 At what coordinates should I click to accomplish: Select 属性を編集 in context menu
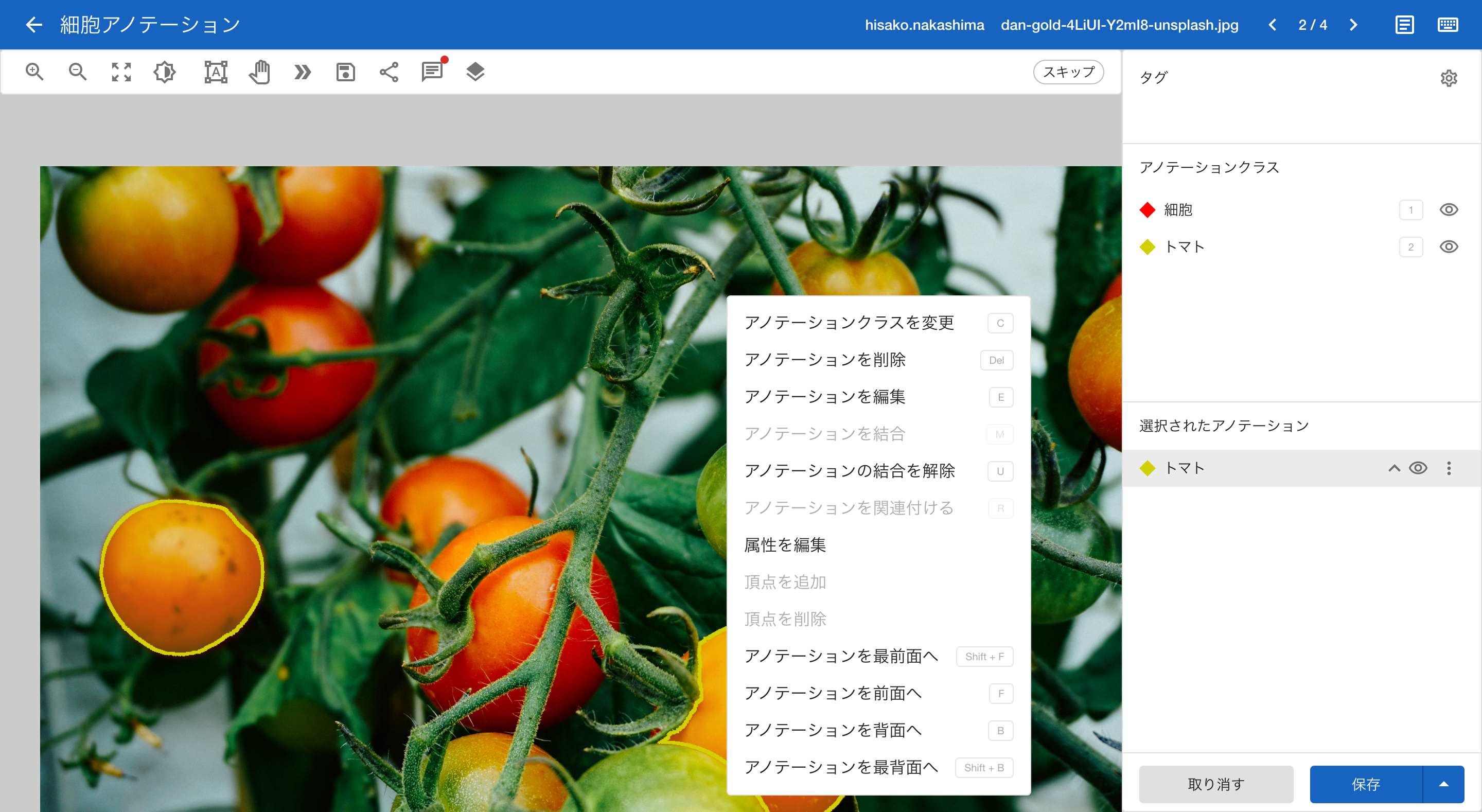coord(785,545)
